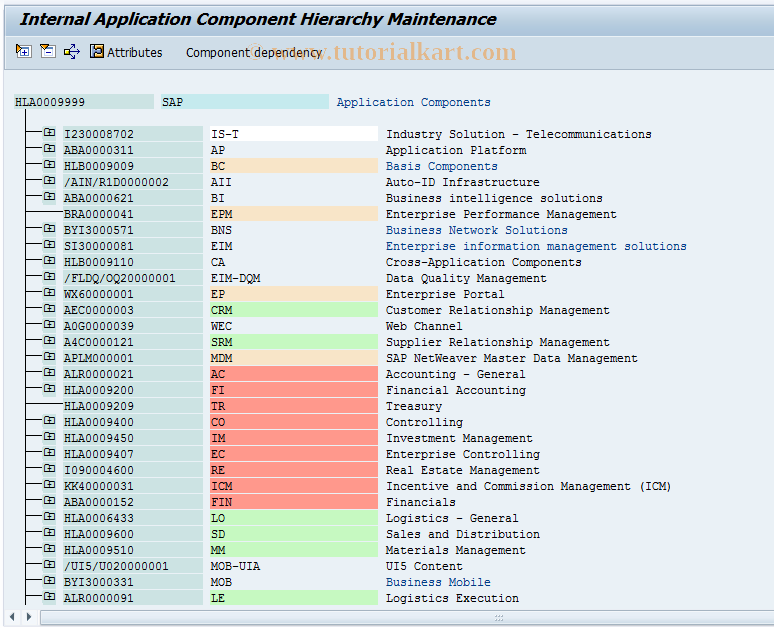Expand the FI Financial Accounting node
Viewport: 774px width, 628px height.
[x=49, y=389]
